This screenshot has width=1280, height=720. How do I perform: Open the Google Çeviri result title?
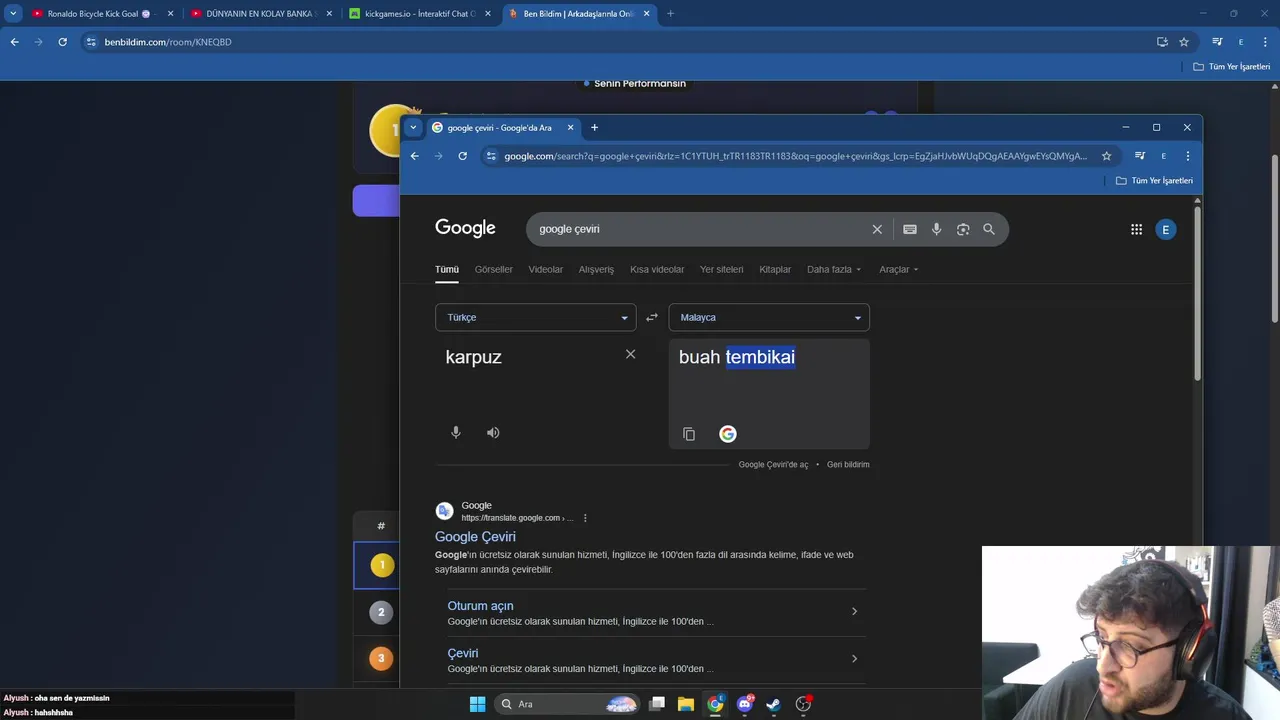click(475, 537)
